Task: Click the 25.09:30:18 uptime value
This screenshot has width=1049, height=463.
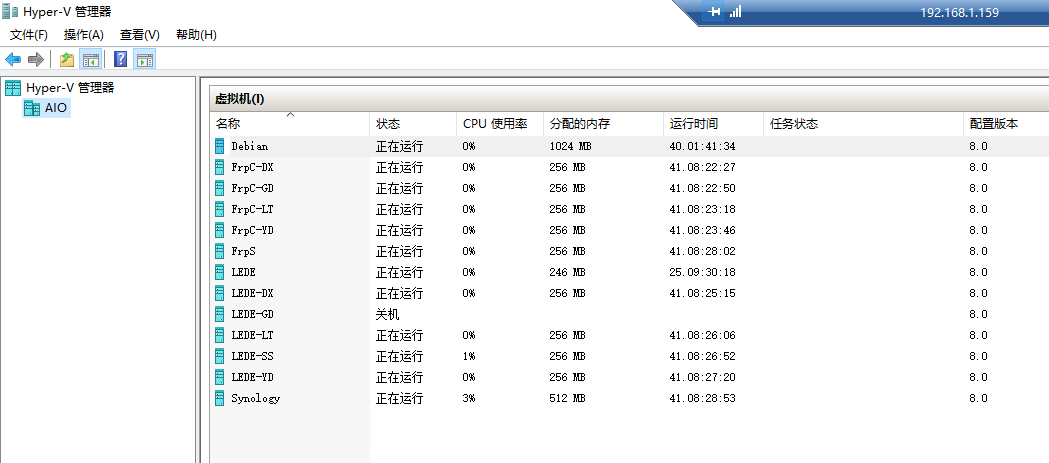Action: (702, 272)
